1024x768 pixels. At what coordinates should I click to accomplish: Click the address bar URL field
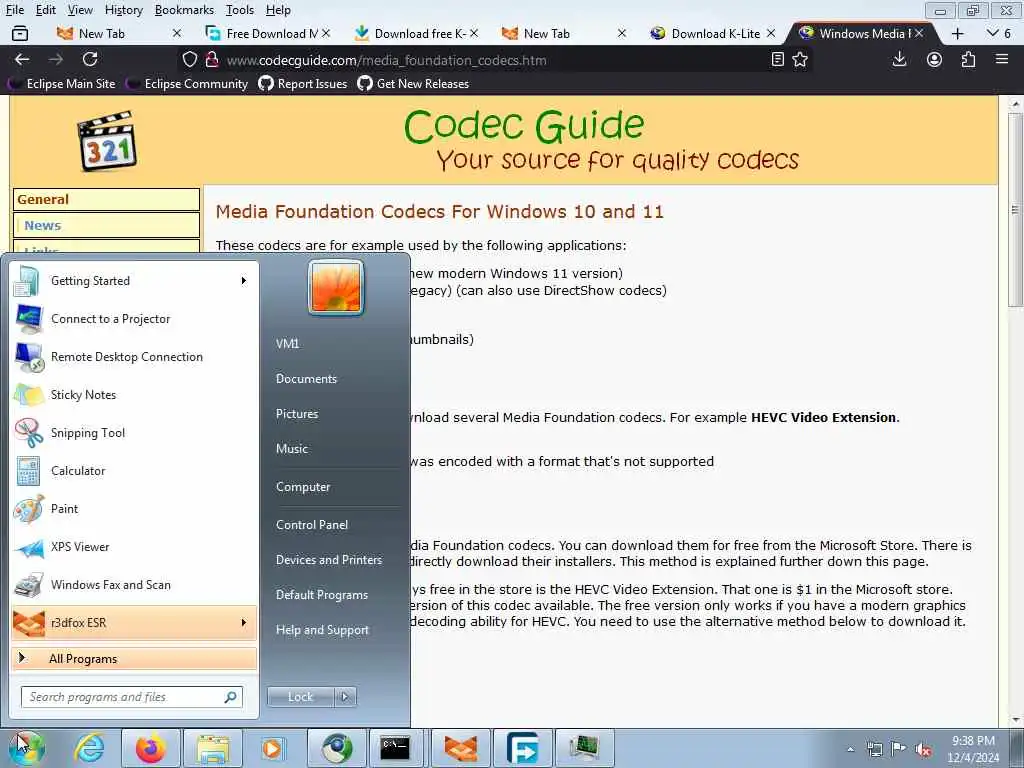click(496, 60)
